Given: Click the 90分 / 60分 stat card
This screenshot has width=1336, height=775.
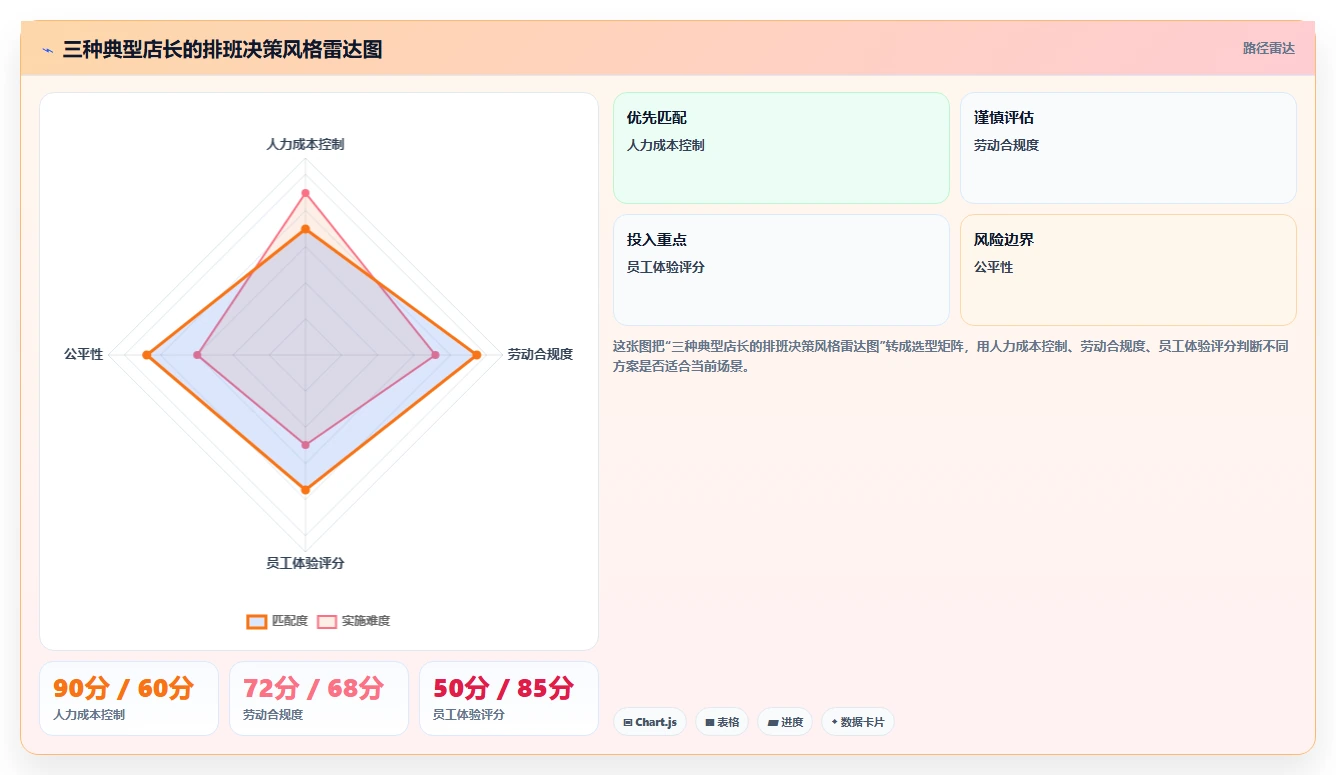Looking at the screenshot, I should (x=129, y=698).
